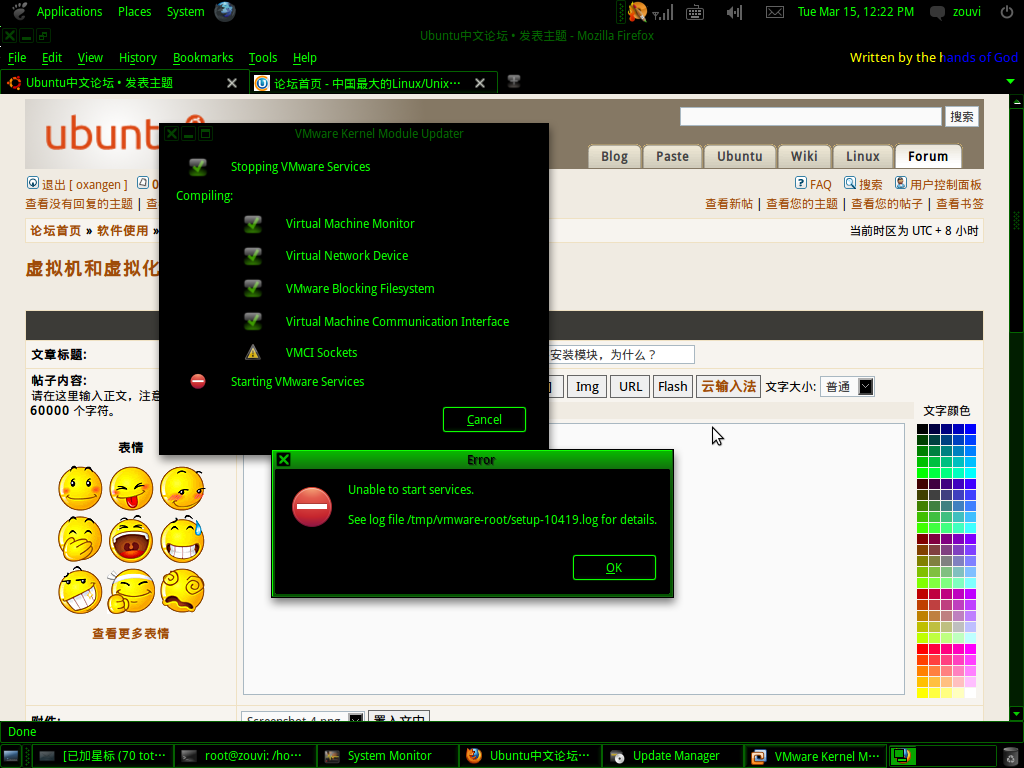The width and height of the screenshot is (1024, 768).
Task: Open Firefox Tools menu
Action: [x=263, y=57]
